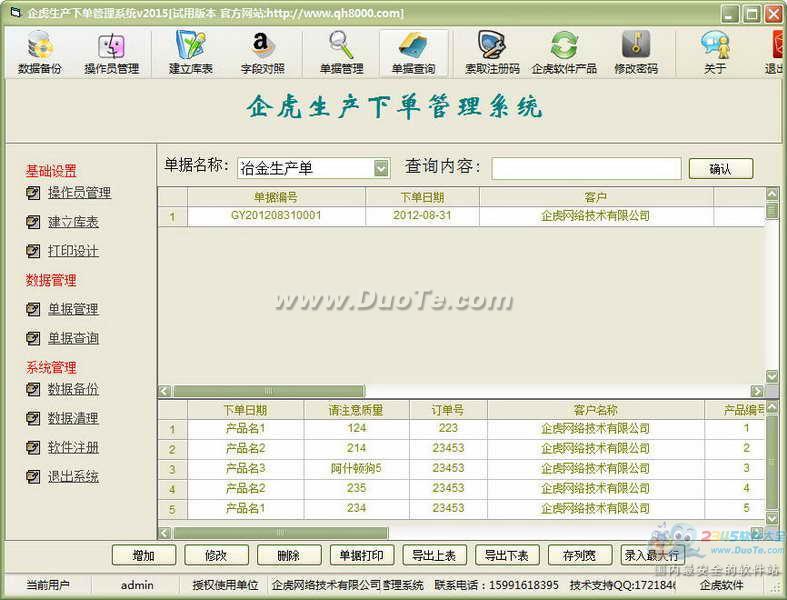Click lower table header 订单号
The height and width of the screenshot is (600, 787).
[448, 410]
